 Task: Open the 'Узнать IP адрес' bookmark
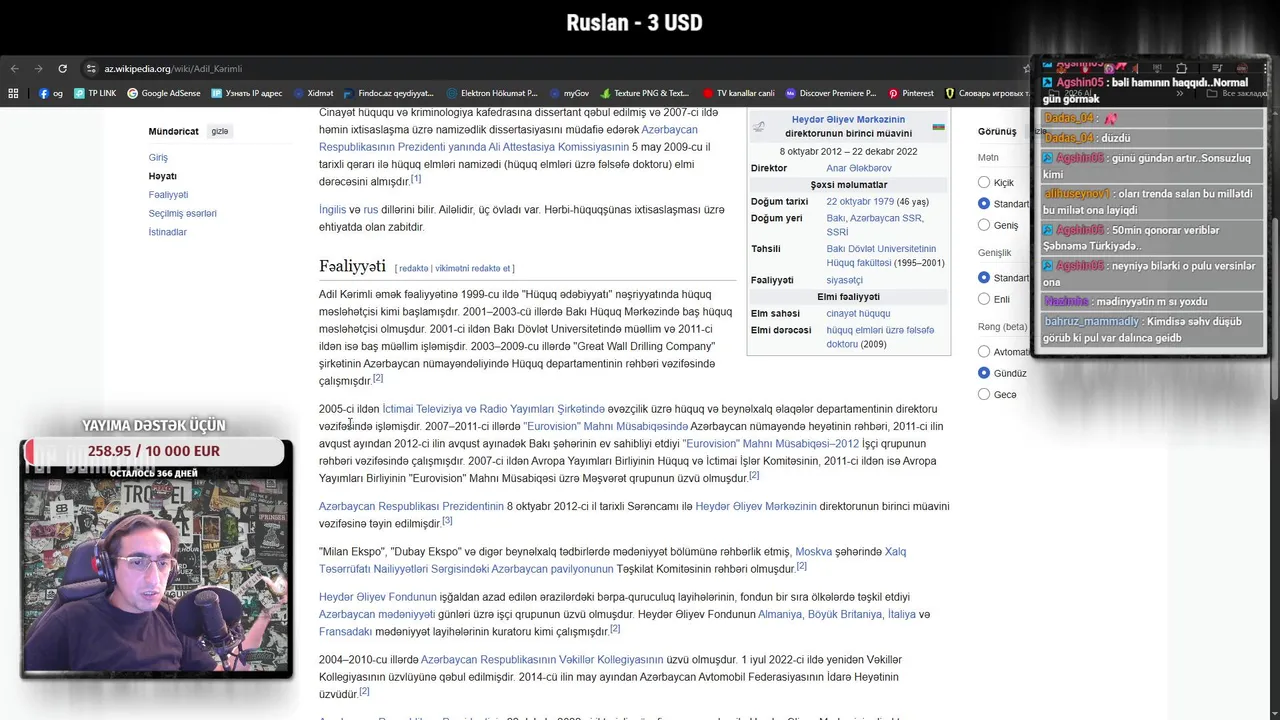[x=247, y=93]
